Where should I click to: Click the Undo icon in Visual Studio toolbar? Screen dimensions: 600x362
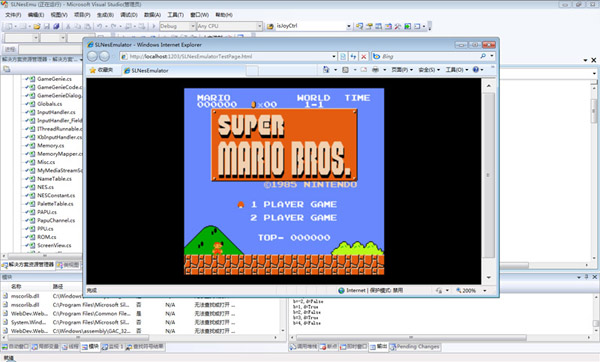99,26
